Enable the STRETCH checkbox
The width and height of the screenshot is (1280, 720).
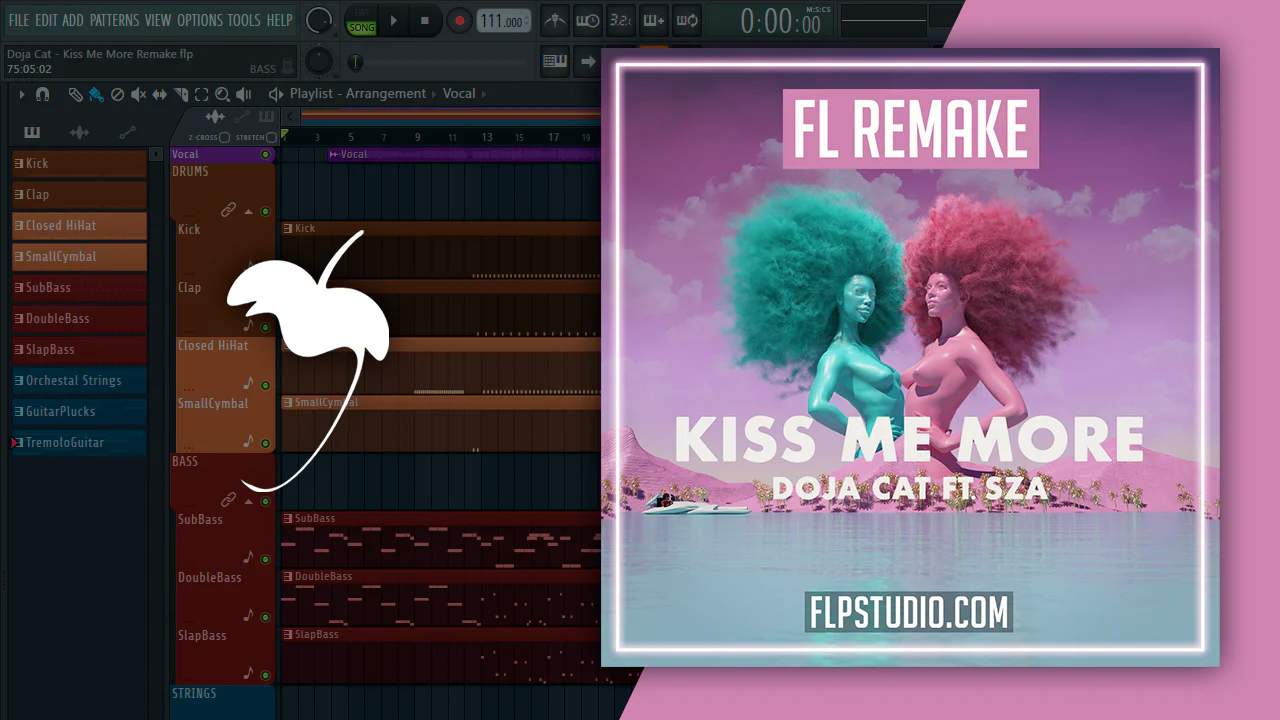point(272,137)
